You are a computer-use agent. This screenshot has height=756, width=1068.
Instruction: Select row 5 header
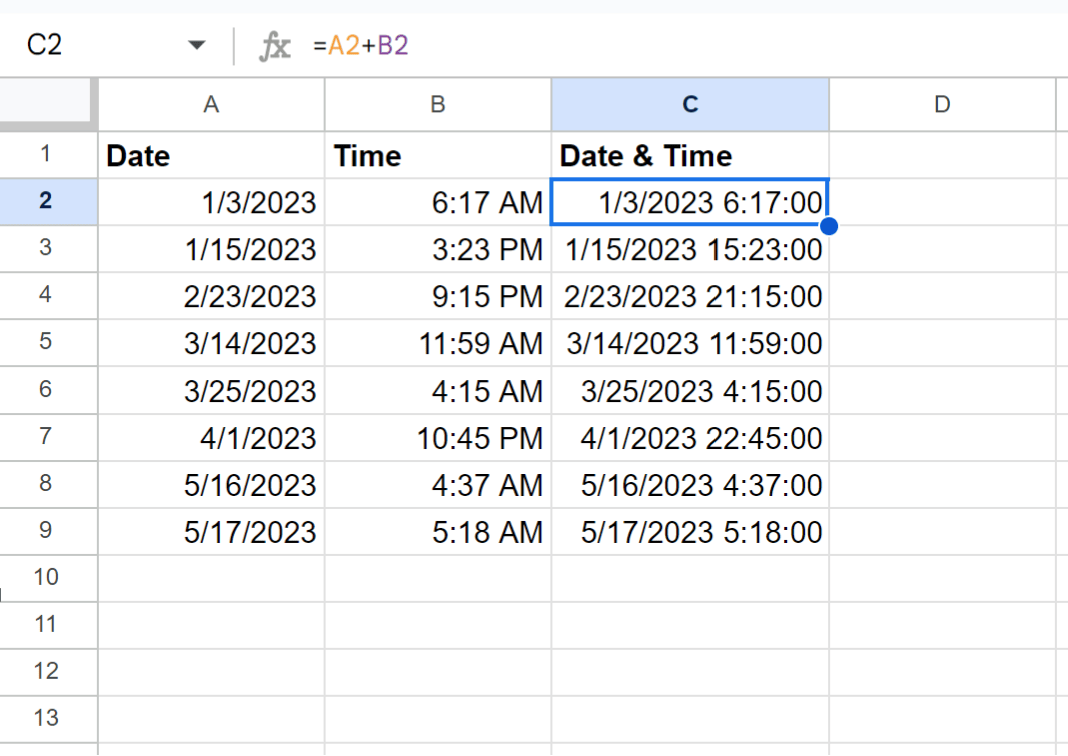click(x=46, y=343)
